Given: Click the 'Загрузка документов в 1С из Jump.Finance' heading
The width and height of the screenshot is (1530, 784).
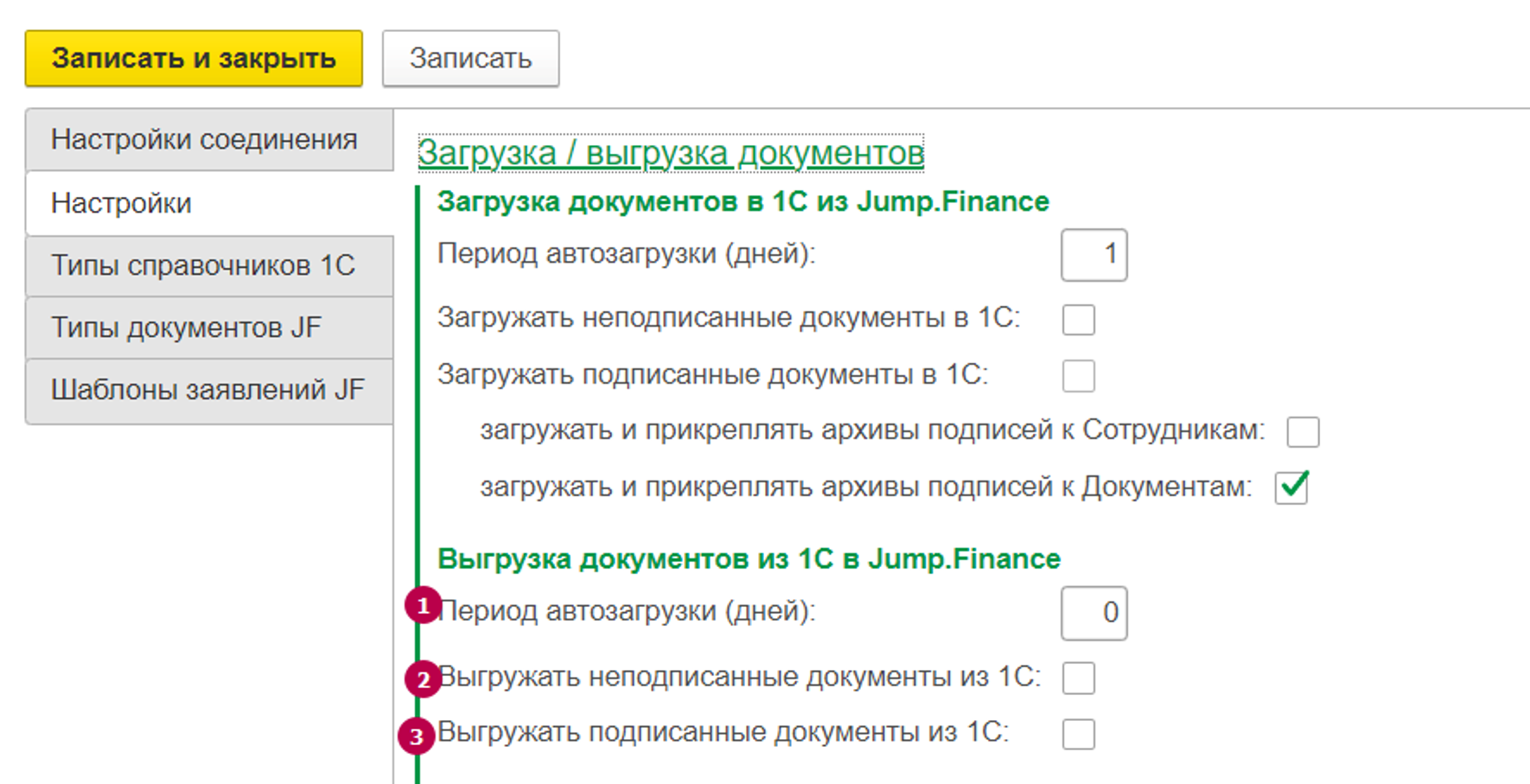Looking at the screenshot, I should click(x=743, y=201).
